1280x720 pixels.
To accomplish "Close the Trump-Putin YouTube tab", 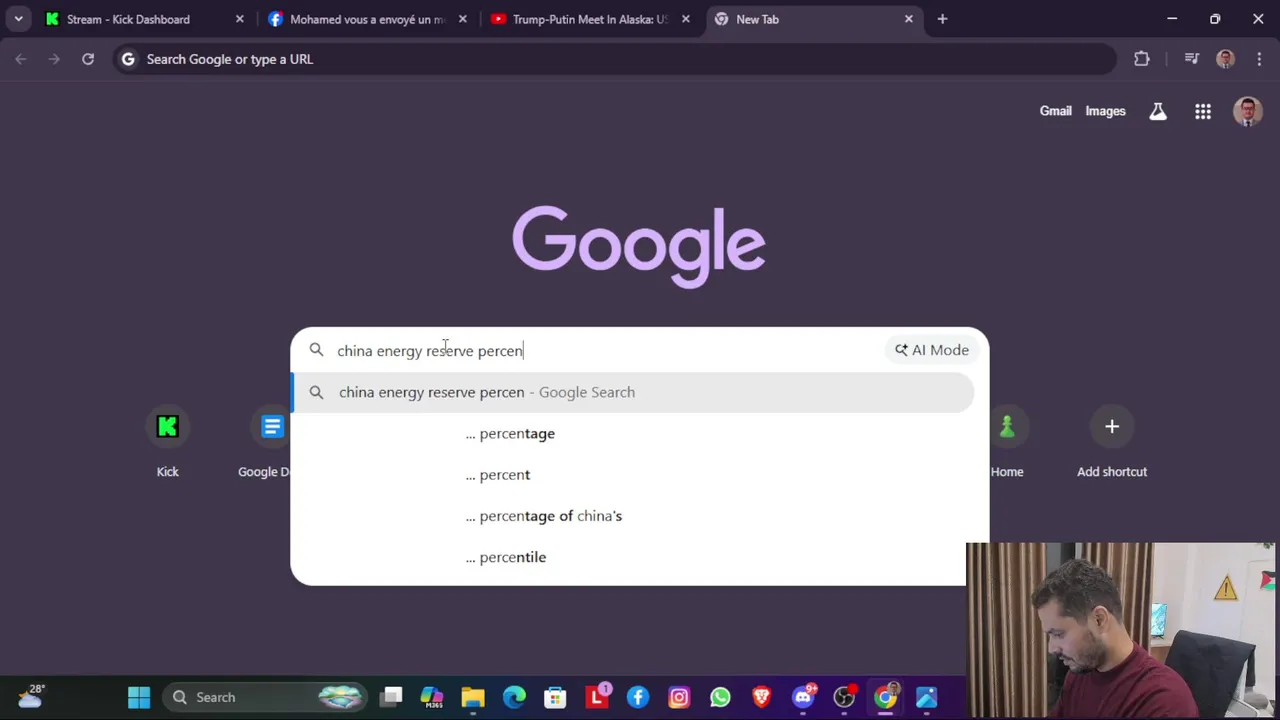I will click(685, 19).
